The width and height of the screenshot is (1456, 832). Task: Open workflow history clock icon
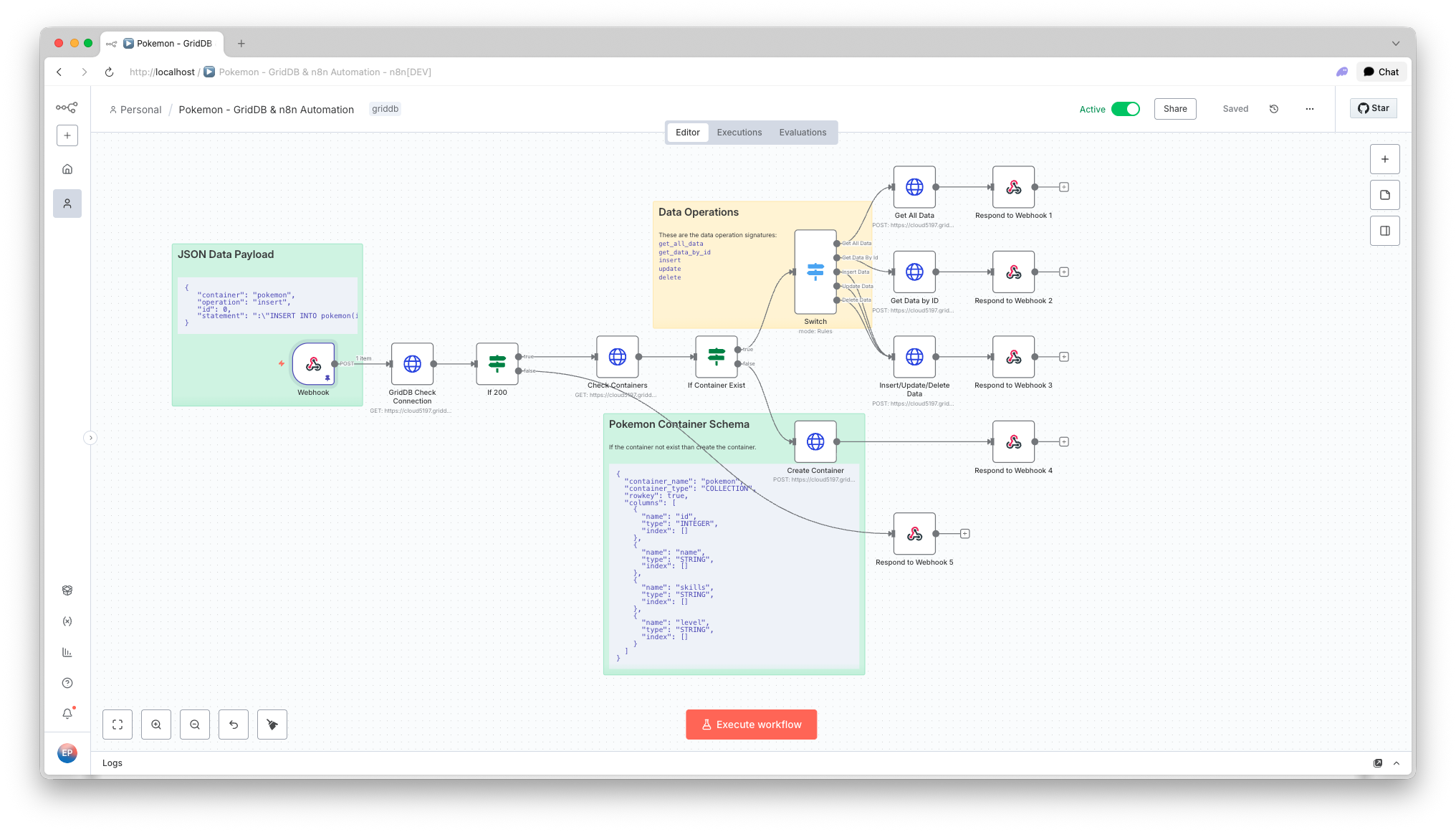pyautogui.click(x=1274, y=109)
